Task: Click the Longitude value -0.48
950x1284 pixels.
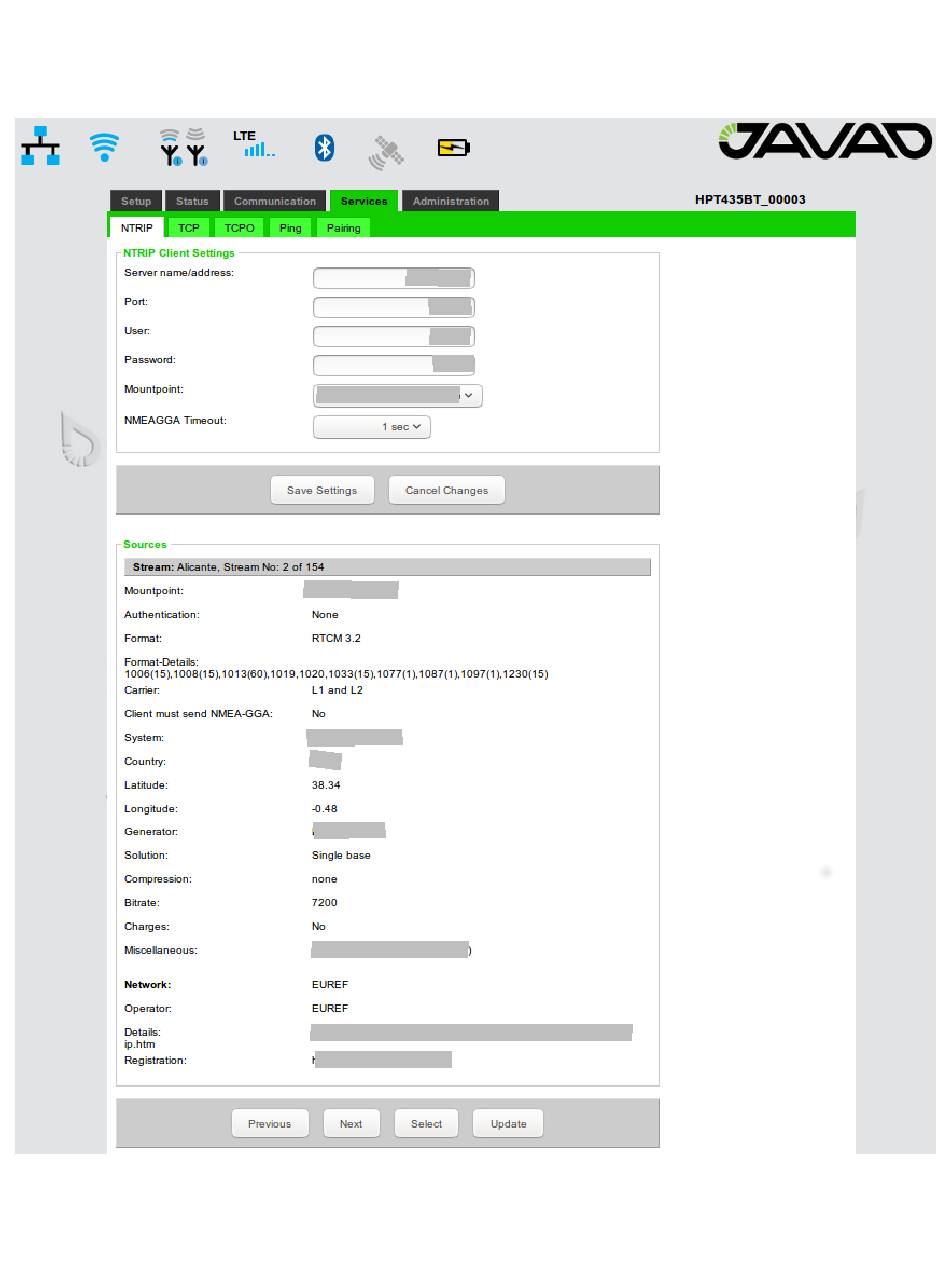Action: [325, 808]
